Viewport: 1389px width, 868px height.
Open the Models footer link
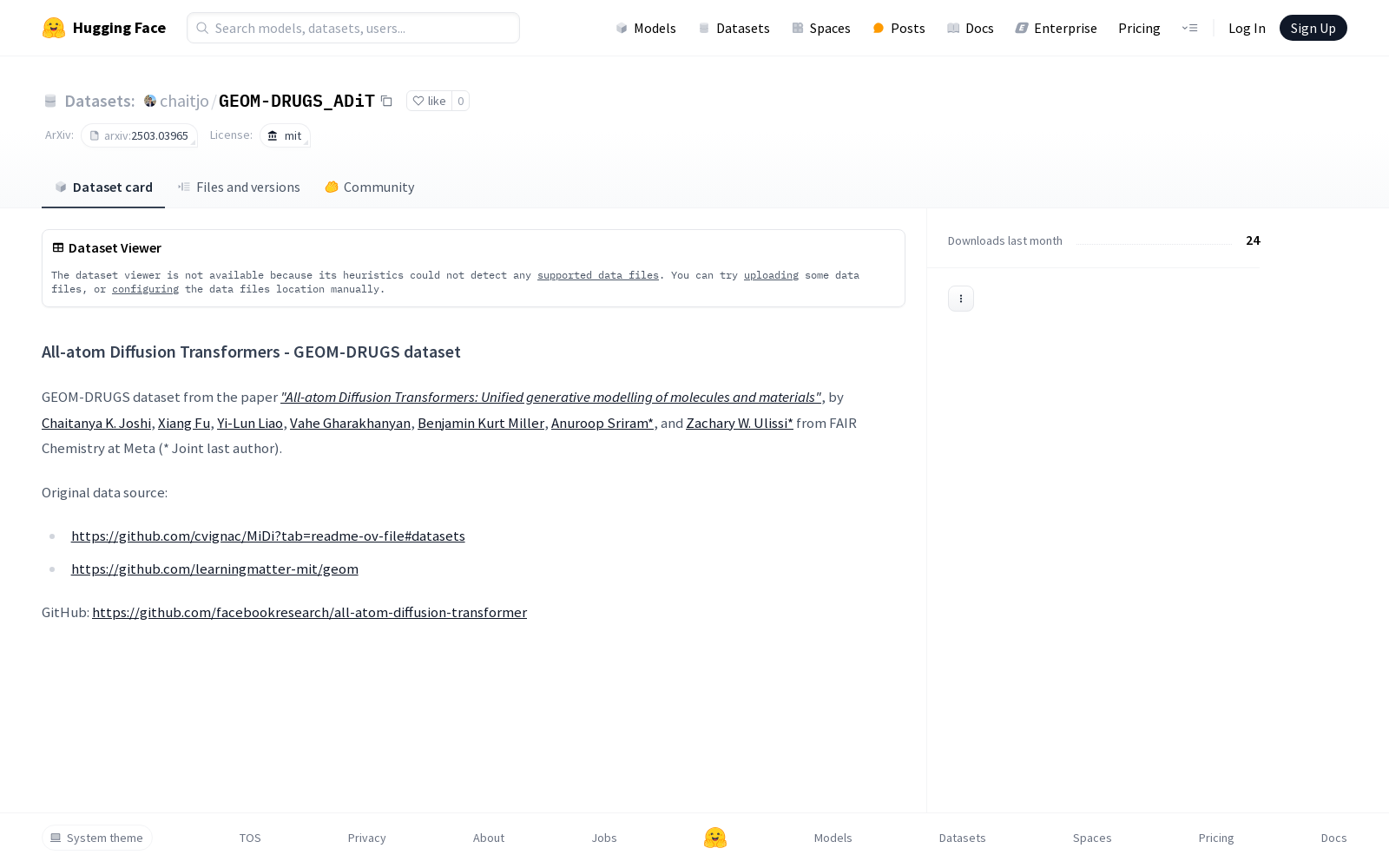tap(833, 838)
